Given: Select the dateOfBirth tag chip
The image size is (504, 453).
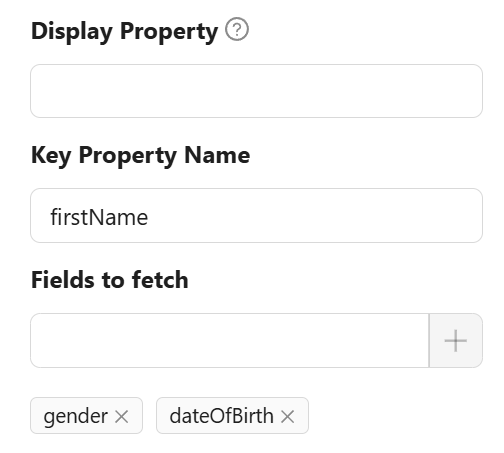Looking at the screenshot, I should click(x=232, y=416).
